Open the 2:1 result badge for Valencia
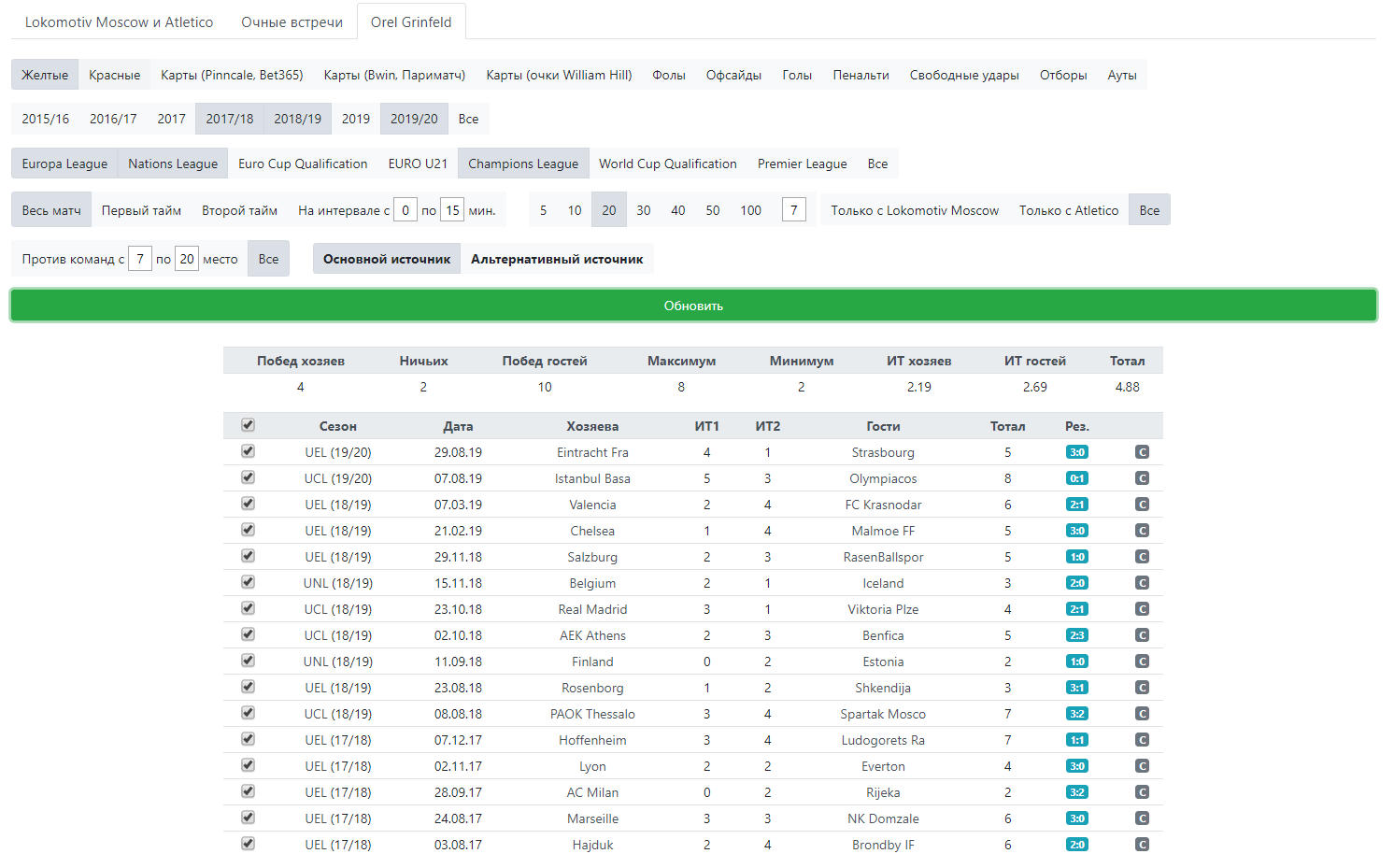 pos(1077,505)
